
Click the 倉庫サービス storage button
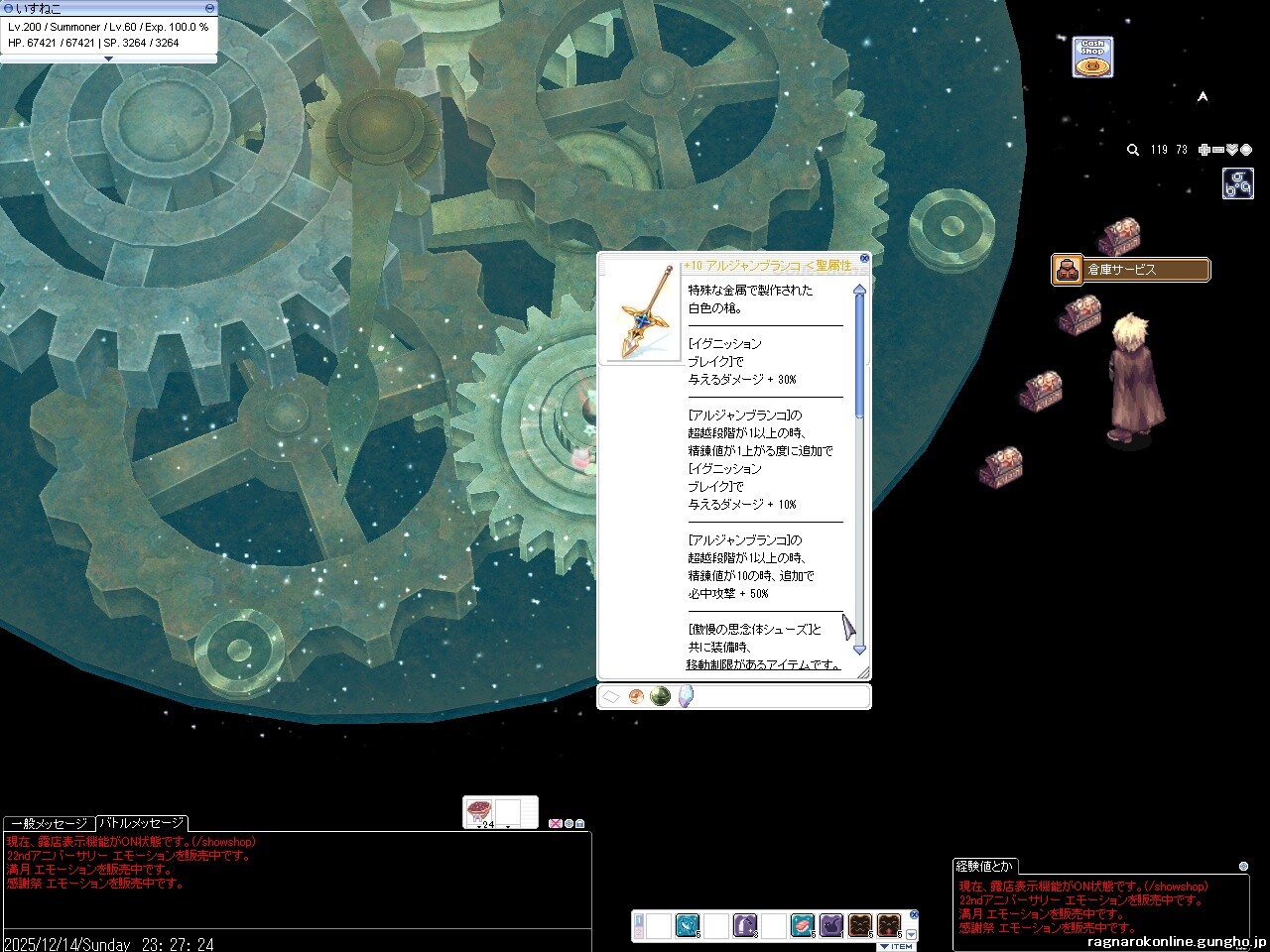1130,270
